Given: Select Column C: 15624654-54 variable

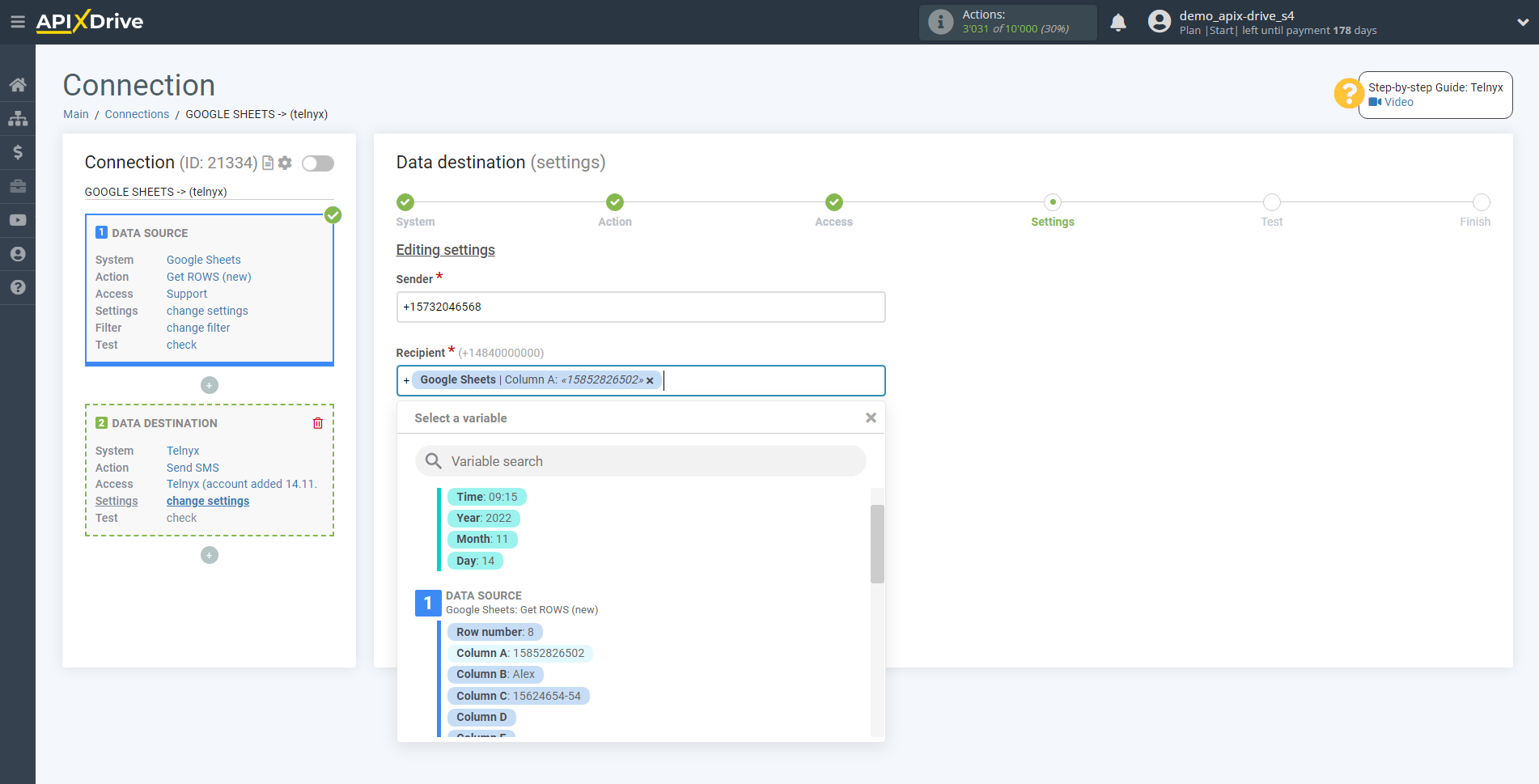Looking at the screenshot, I should (519, 696).
